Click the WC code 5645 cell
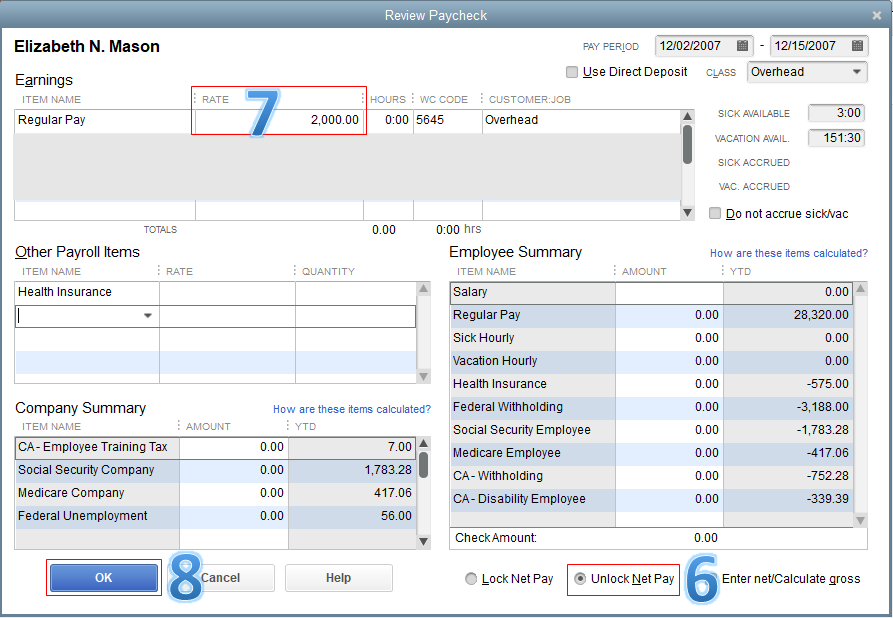 tap(448, 120)
